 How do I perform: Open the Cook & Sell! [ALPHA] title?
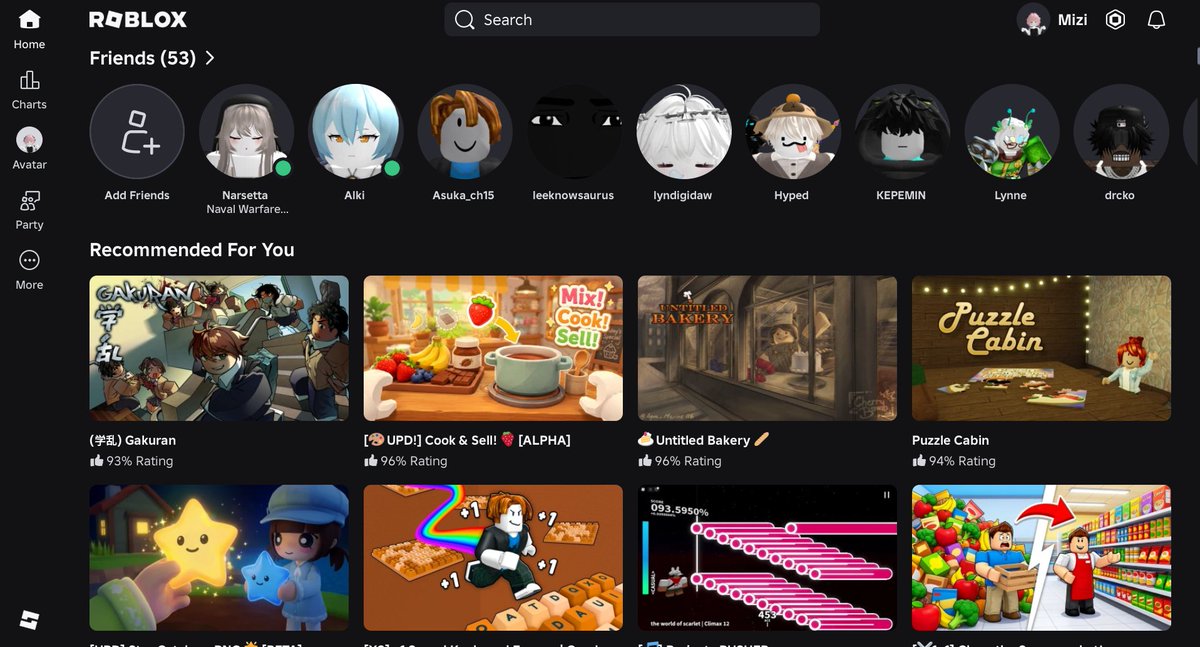pos(467,440)
